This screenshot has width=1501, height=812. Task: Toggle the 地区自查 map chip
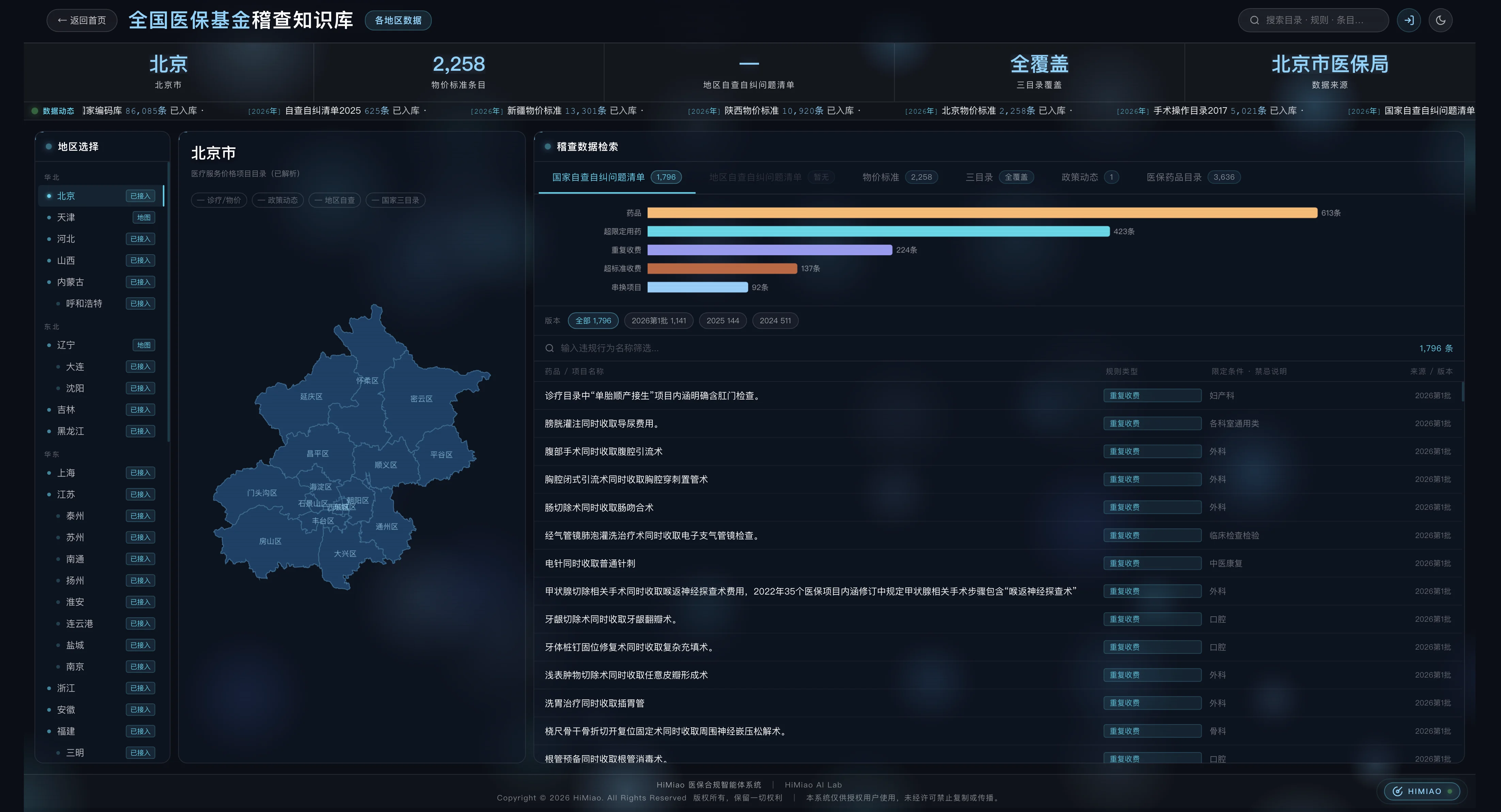point(334,200)
